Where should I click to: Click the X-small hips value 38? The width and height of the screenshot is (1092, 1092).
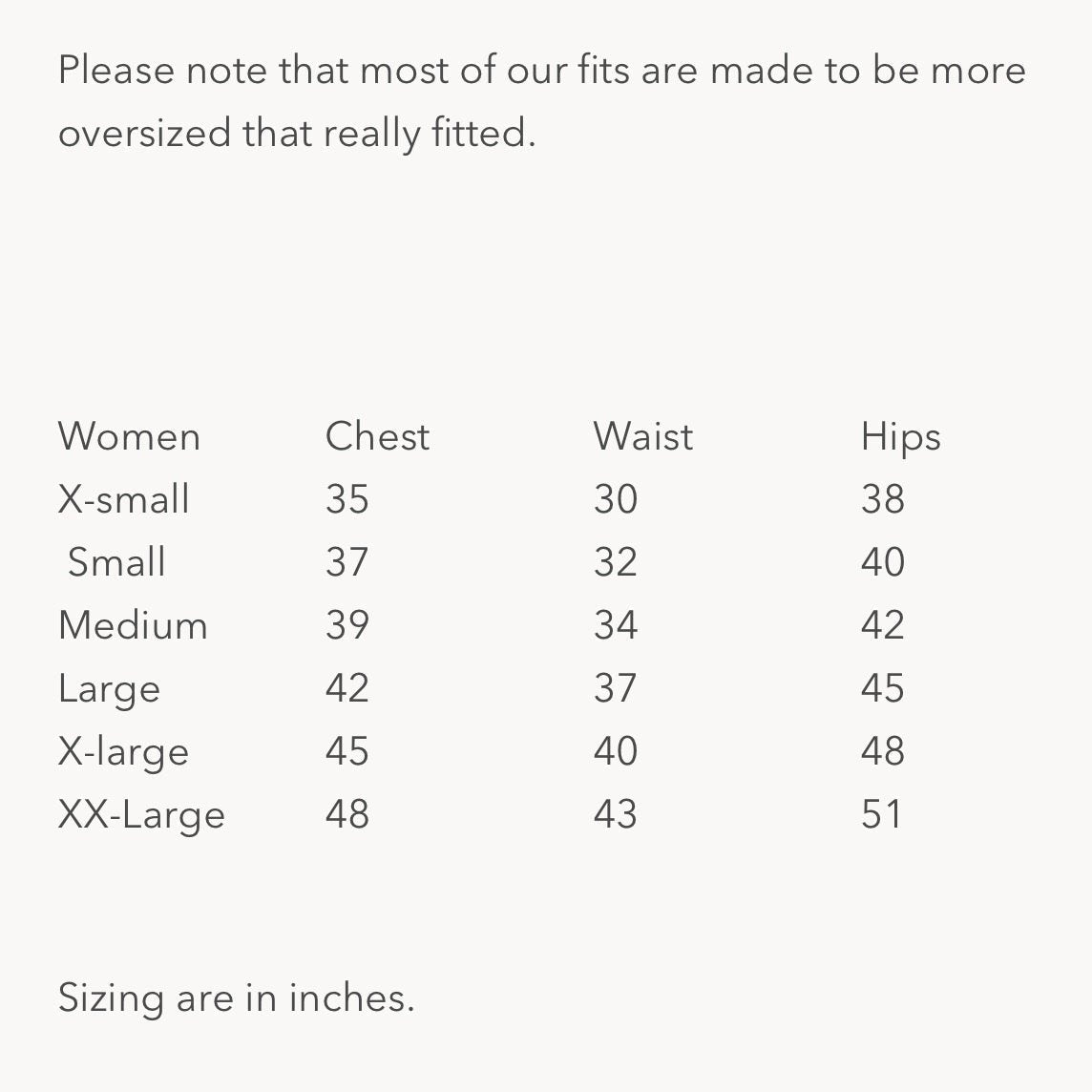tap(882, 499)
